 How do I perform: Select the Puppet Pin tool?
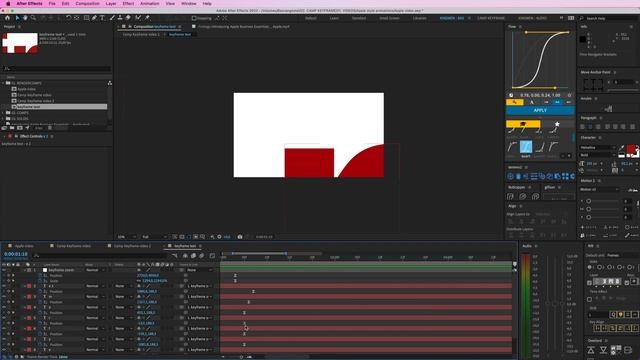pyautogui.click(x=147, y=18)
